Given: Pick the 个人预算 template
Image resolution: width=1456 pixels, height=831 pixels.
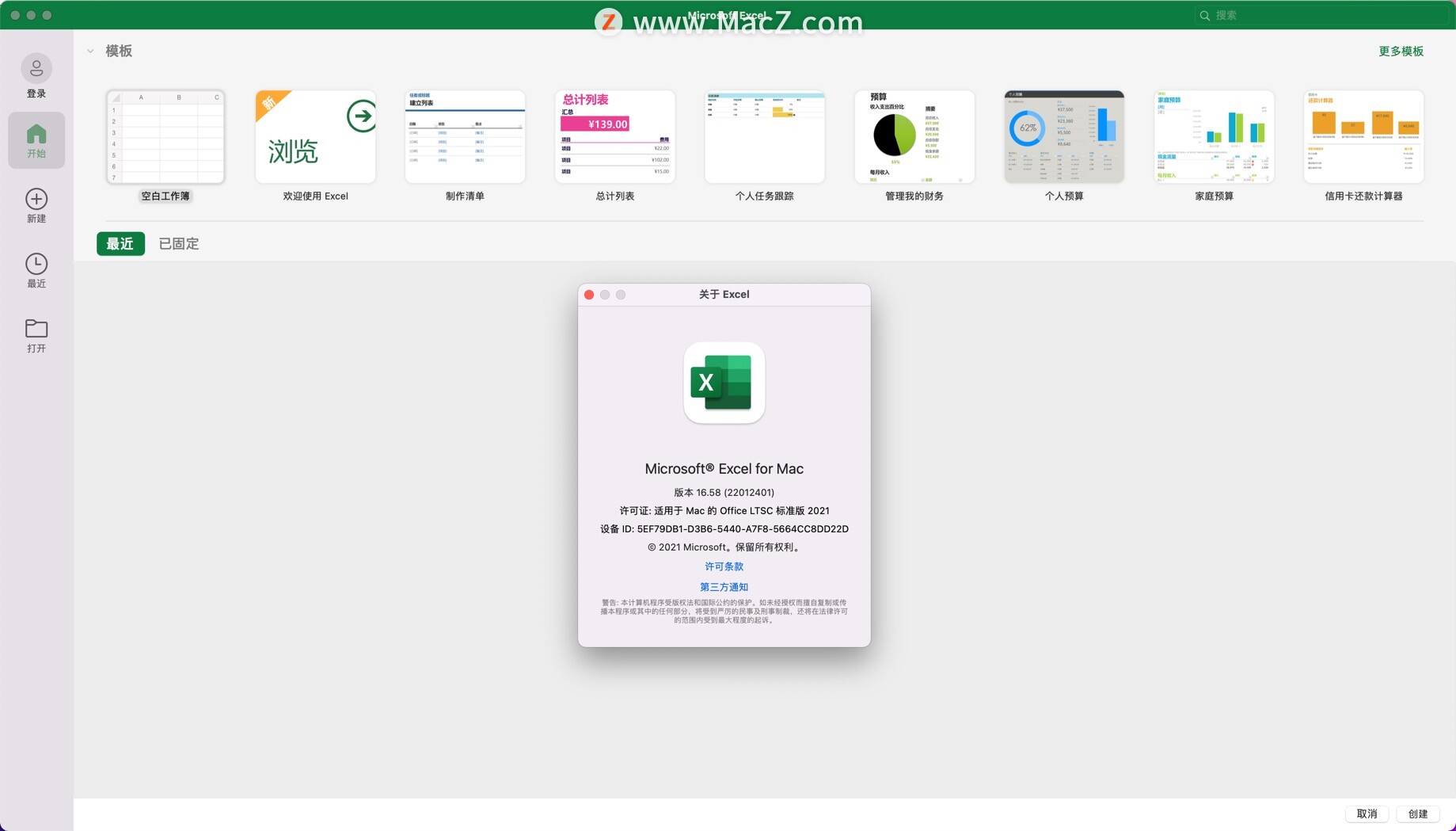Looking at the screenshot, I should pos(1064,136).
